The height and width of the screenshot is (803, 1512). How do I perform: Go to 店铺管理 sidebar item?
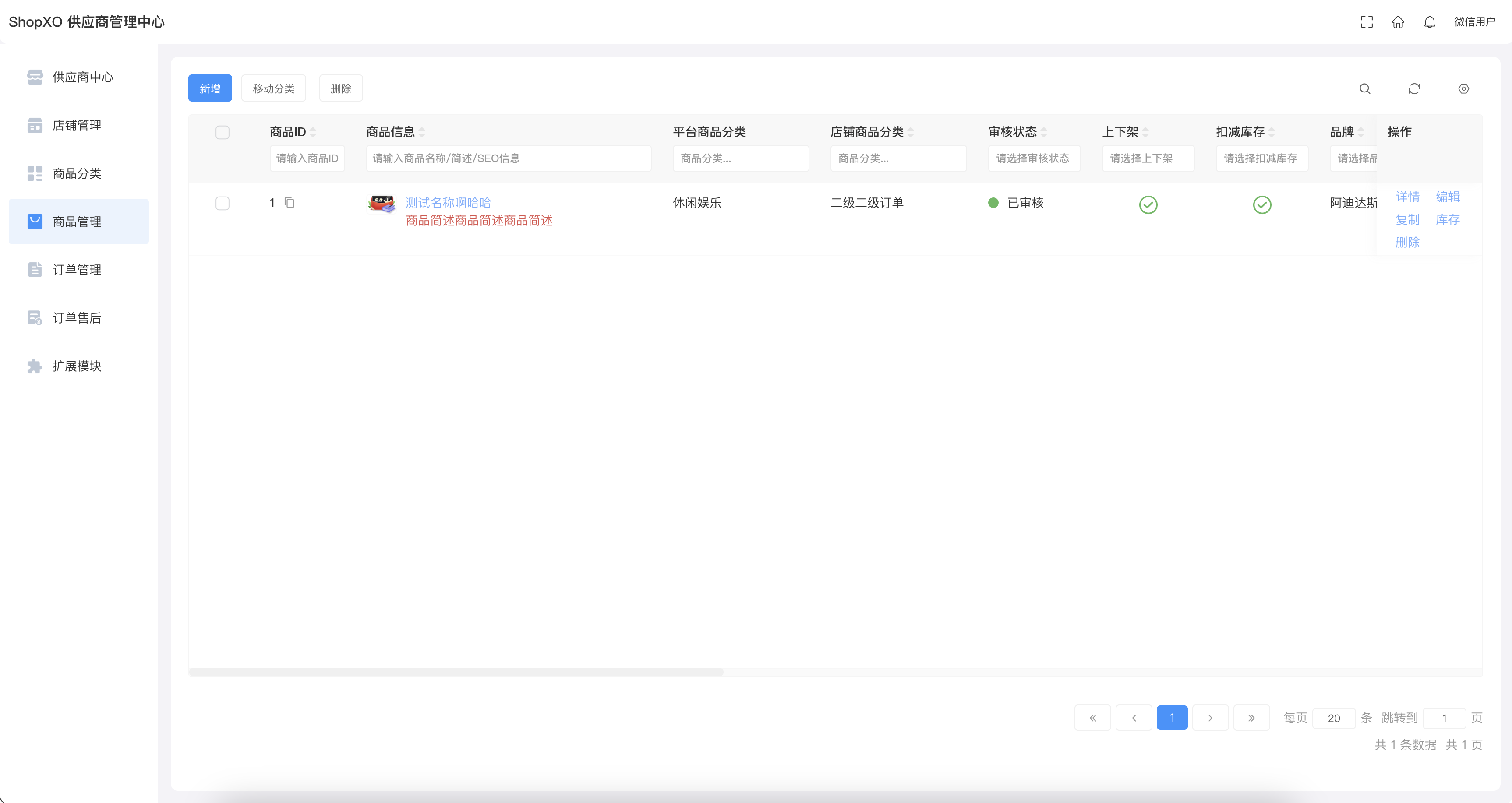[76, 126]
